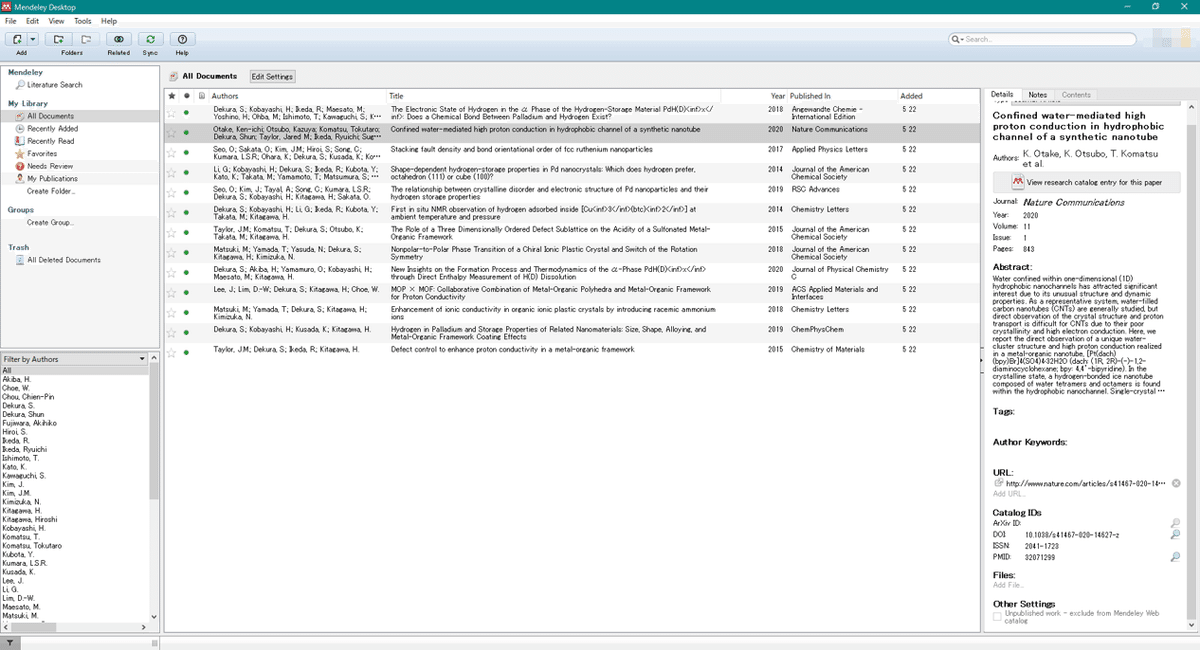The width and height of the screenshot is (1200, 650).
Task: Sort by favorite star column header
Action: 172,96
